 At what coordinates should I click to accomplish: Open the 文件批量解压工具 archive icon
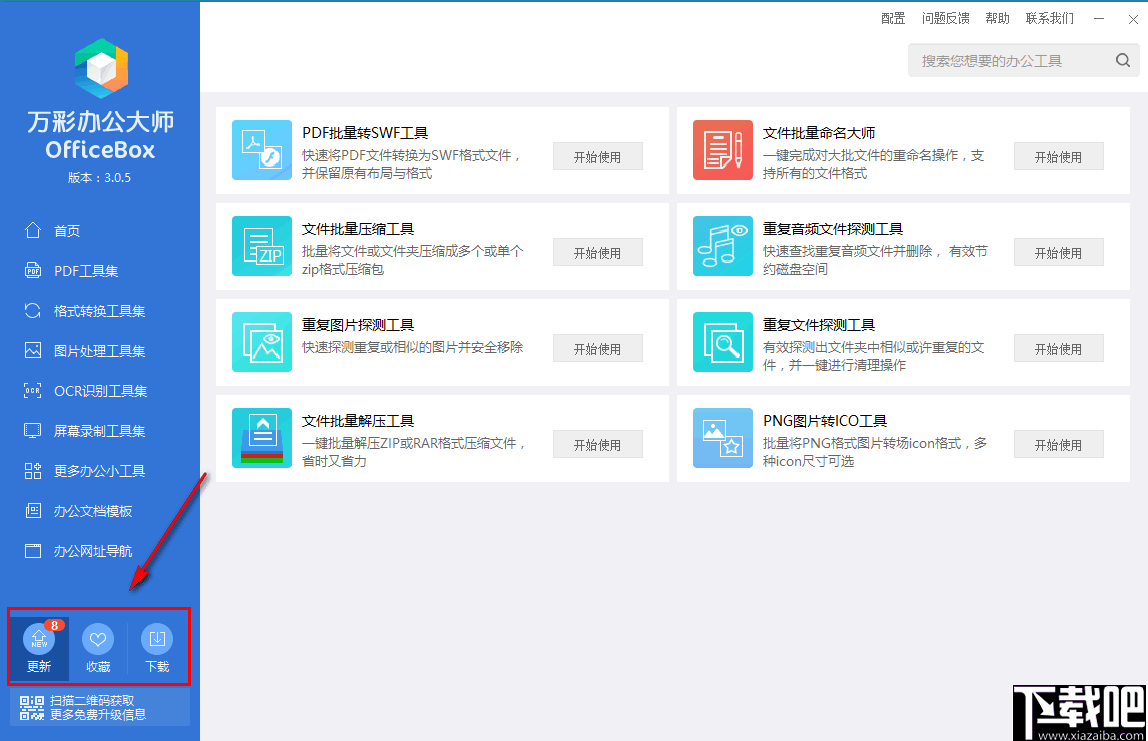click(261, 438)
